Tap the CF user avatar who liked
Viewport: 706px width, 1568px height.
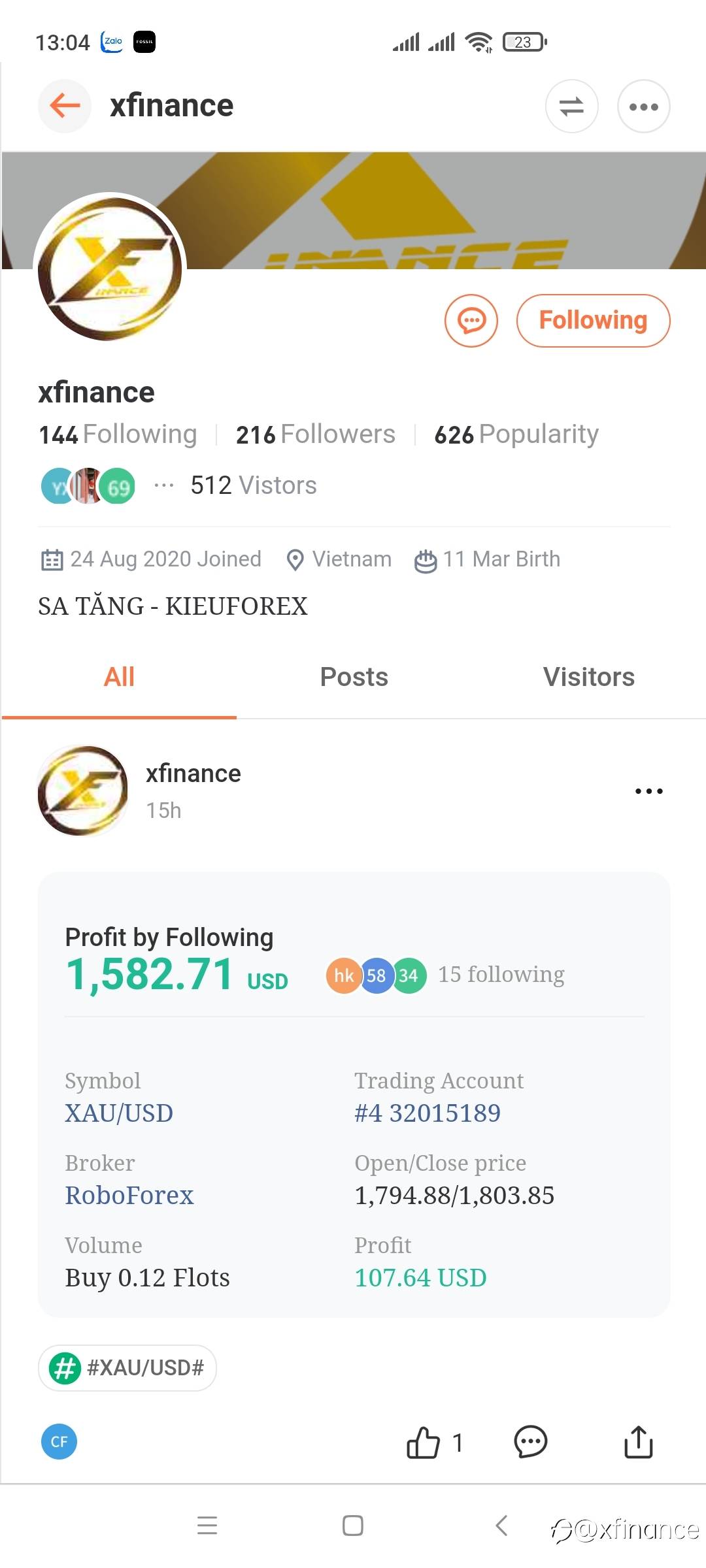pos(59,1442)
